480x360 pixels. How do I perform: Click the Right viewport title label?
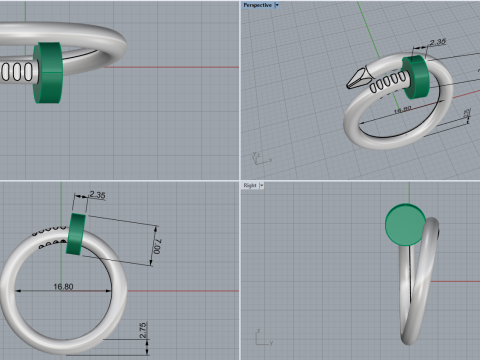pos(250,185)
